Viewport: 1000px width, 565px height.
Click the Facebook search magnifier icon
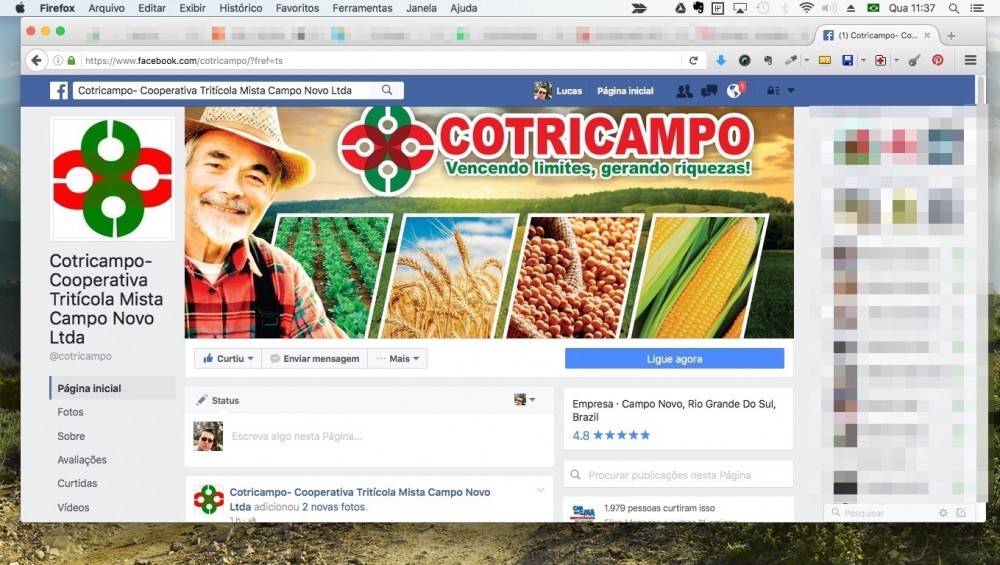coord(387,91)
